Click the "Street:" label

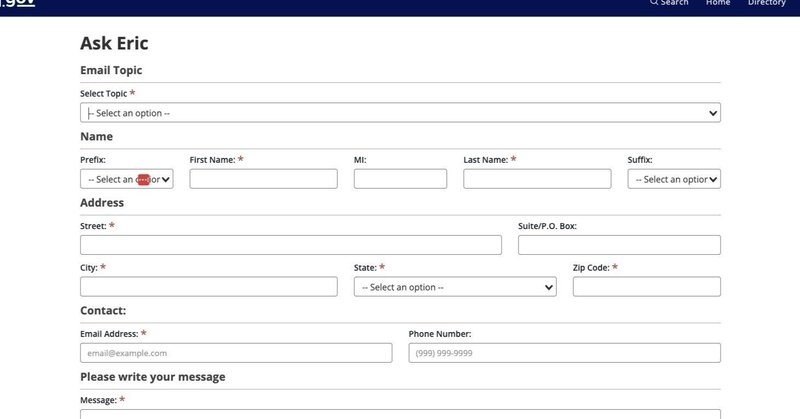[93, 226]
